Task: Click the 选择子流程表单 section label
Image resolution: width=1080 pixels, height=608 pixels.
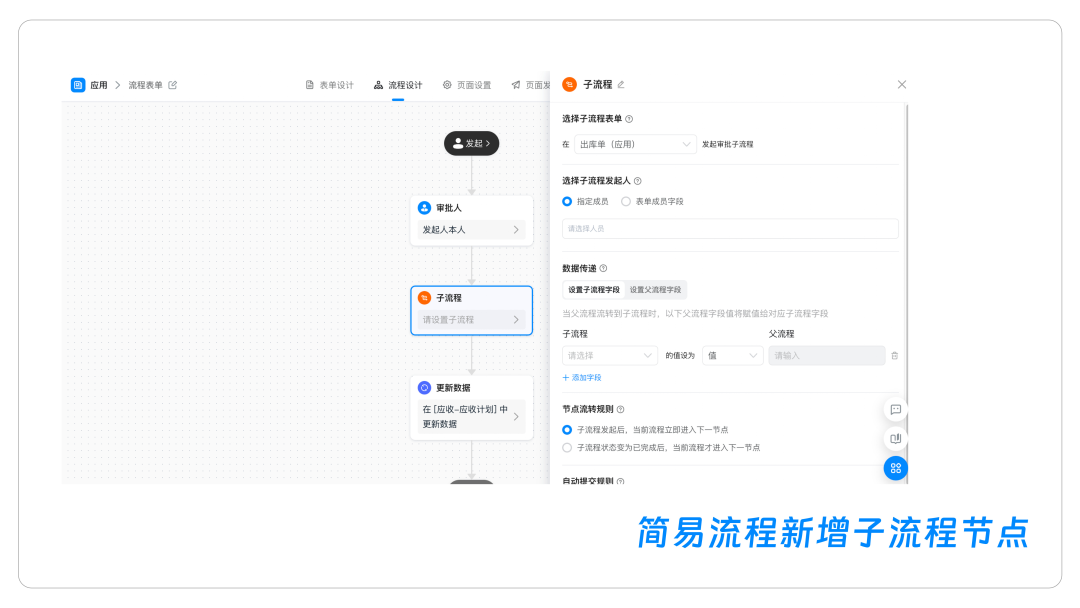Action: pyautogui.click(x=592, y=119)
